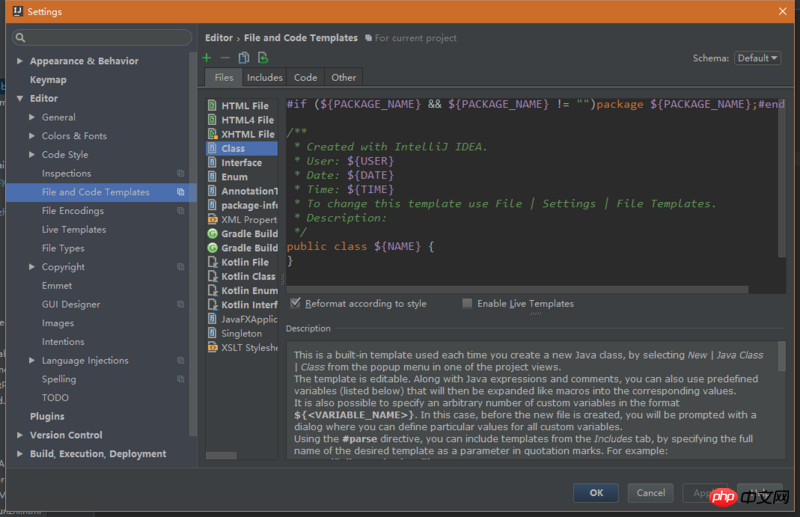800x517 pixels.
Task: Switch to the Other tab
Action: 343,77
